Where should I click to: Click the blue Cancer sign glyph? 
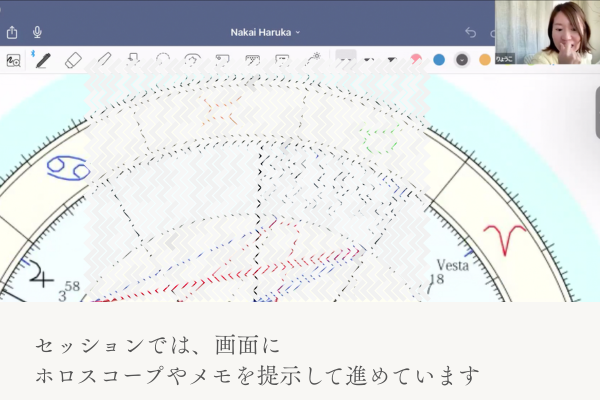[68, 168]
